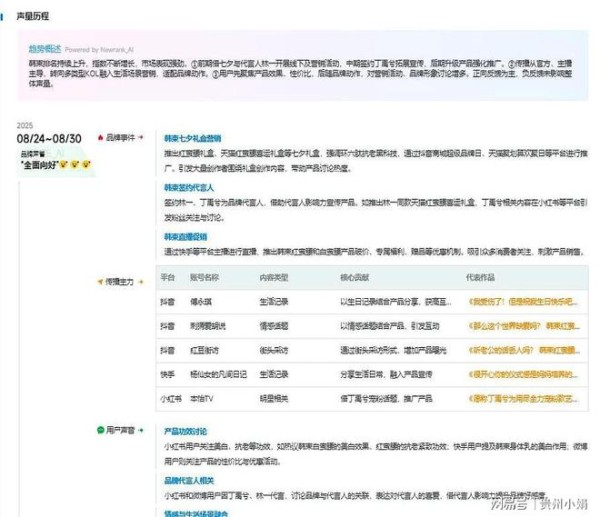The image size is (600, 517).
Task: Click the green chat bubble icon beside 用户声音
Action: [100, 430]
